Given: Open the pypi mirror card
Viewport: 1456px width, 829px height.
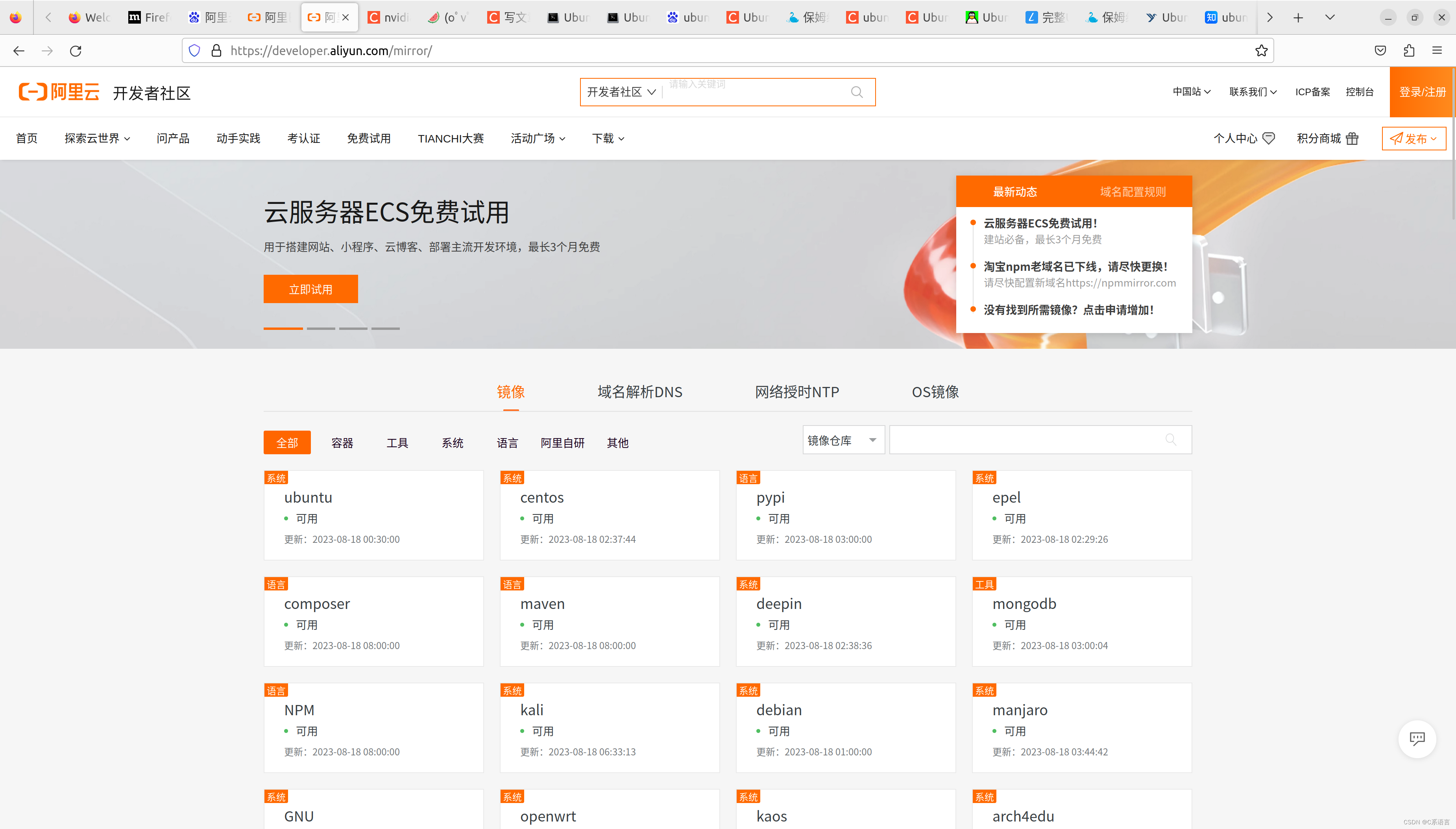Looking at the screenshot, I should click(x=846, y=515).
